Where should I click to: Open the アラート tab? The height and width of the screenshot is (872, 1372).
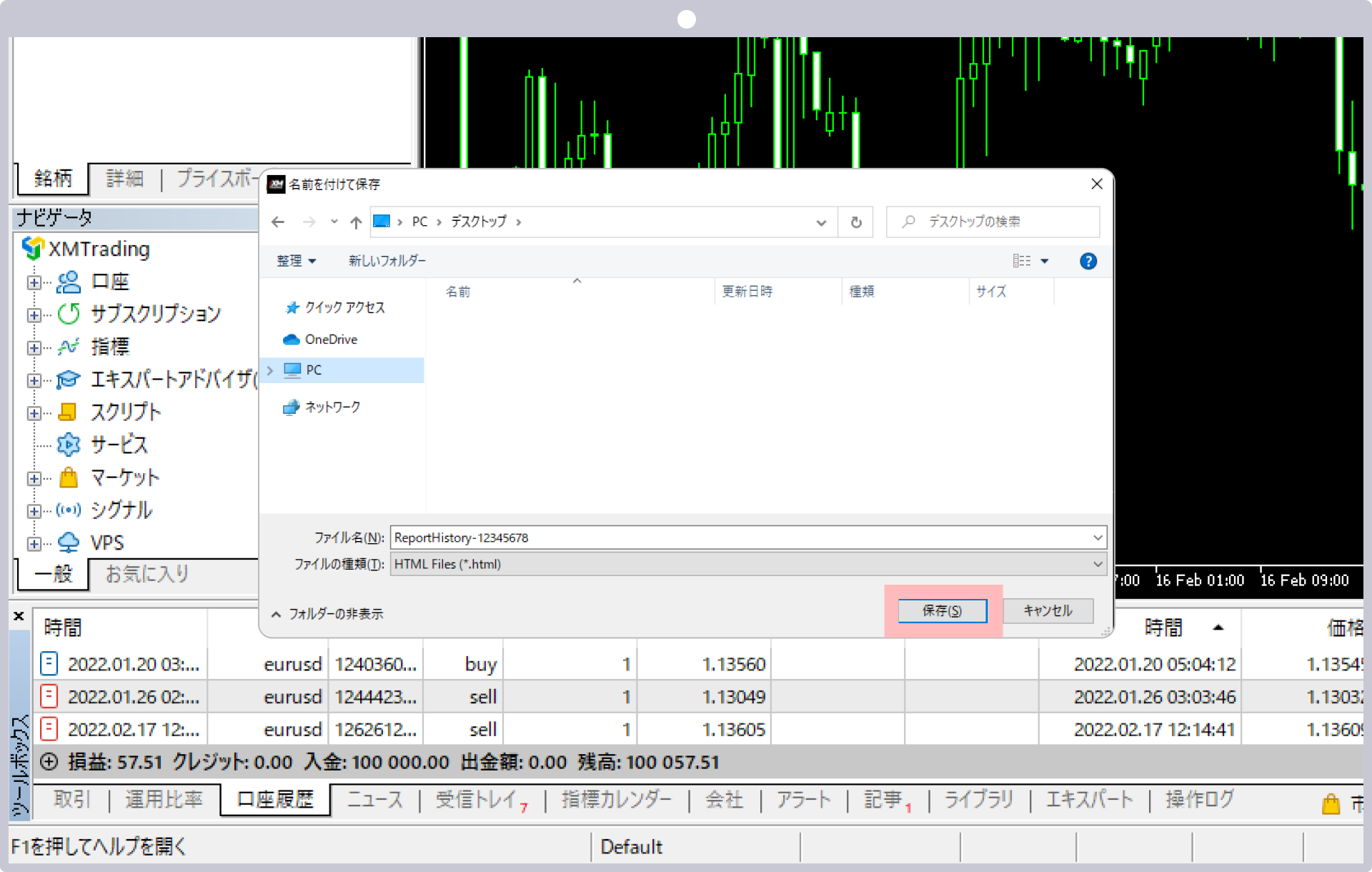point(804,799)
